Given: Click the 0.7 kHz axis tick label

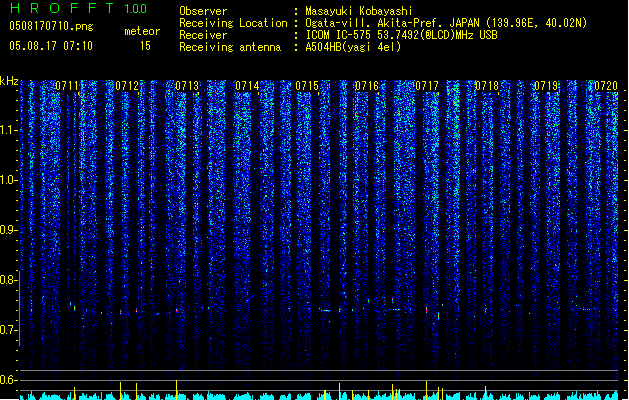Looking at the screenshot, I should (8, 330).
